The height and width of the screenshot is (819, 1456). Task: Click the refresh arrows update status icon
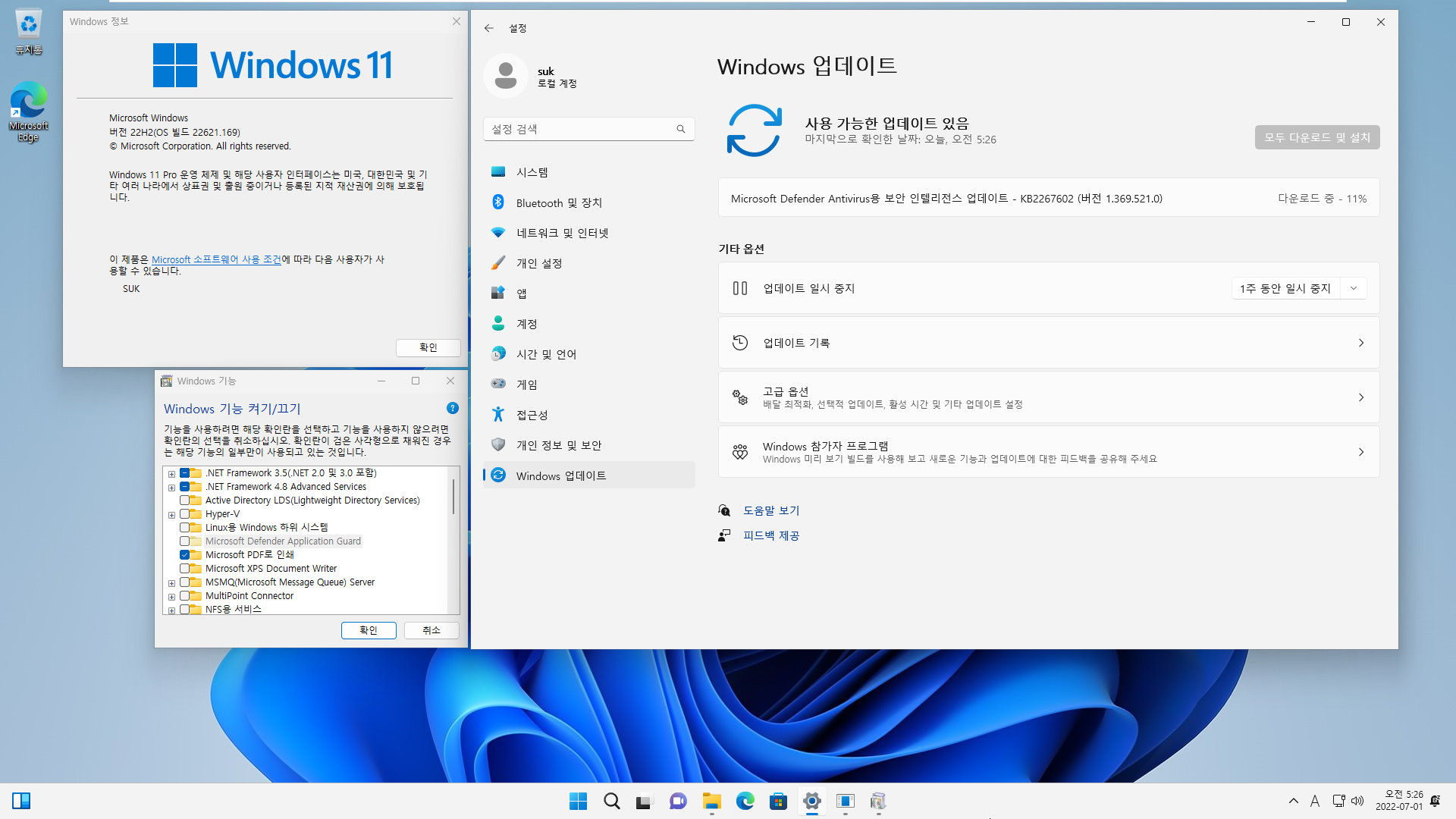(x=754, y=130)
